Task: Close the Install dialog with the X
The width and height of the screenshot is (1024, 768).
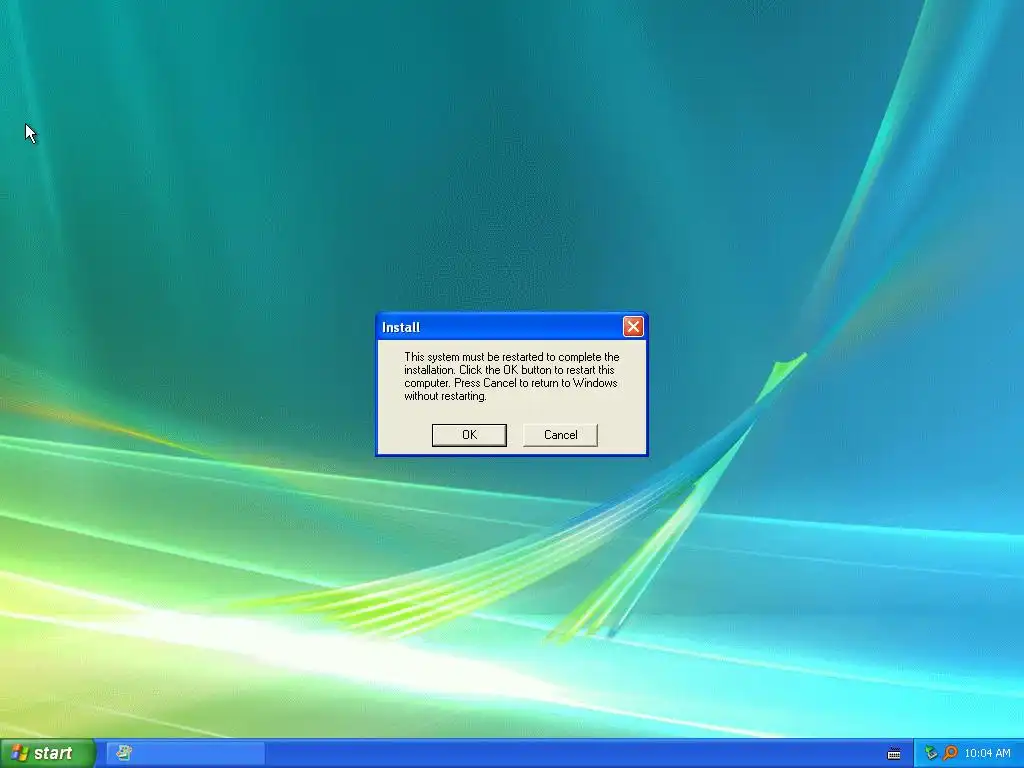Action: click(x=633, y=327)
